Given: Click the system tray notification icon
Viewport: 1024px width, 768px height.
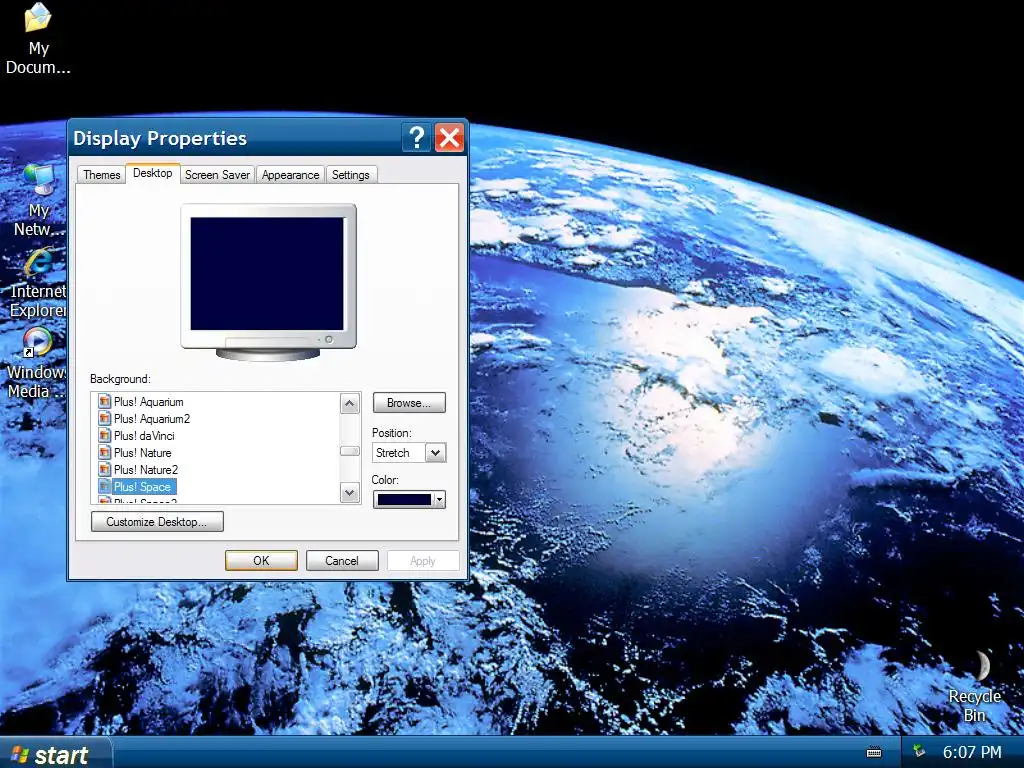Looking at the screenshot, I should pos(920,751).
